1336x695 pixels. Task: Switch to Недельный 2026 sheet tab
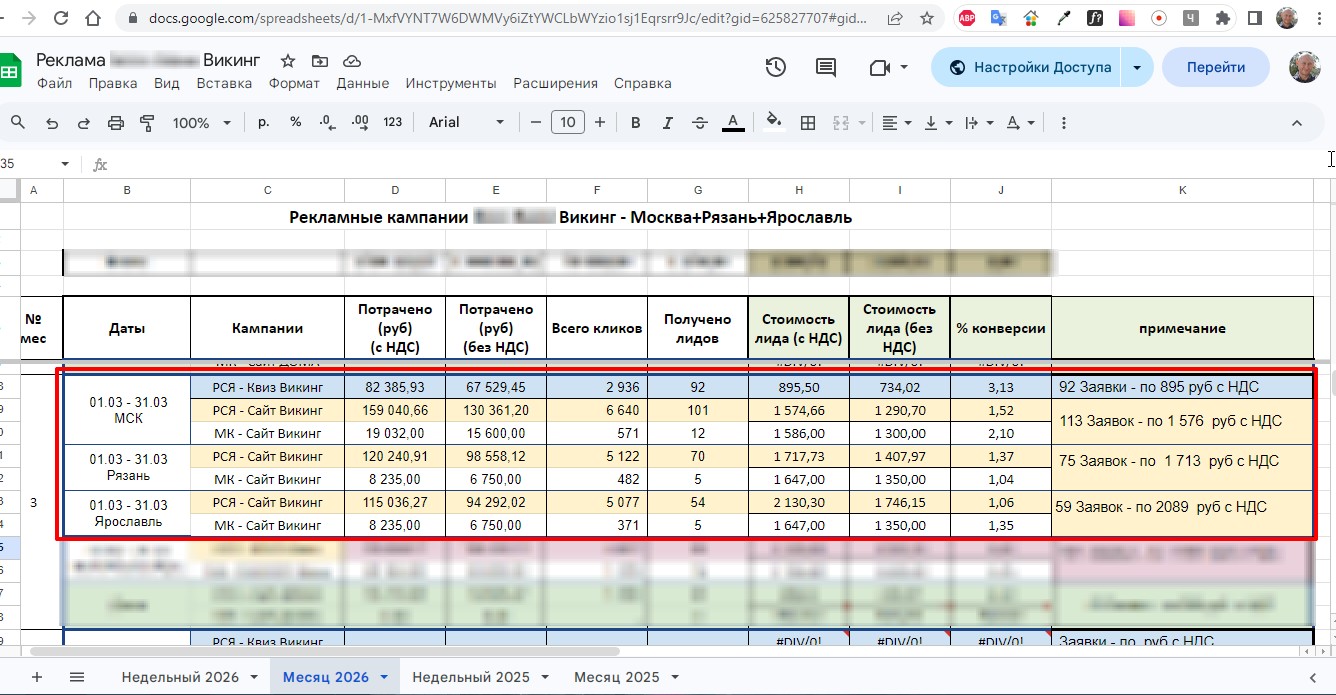180,677
